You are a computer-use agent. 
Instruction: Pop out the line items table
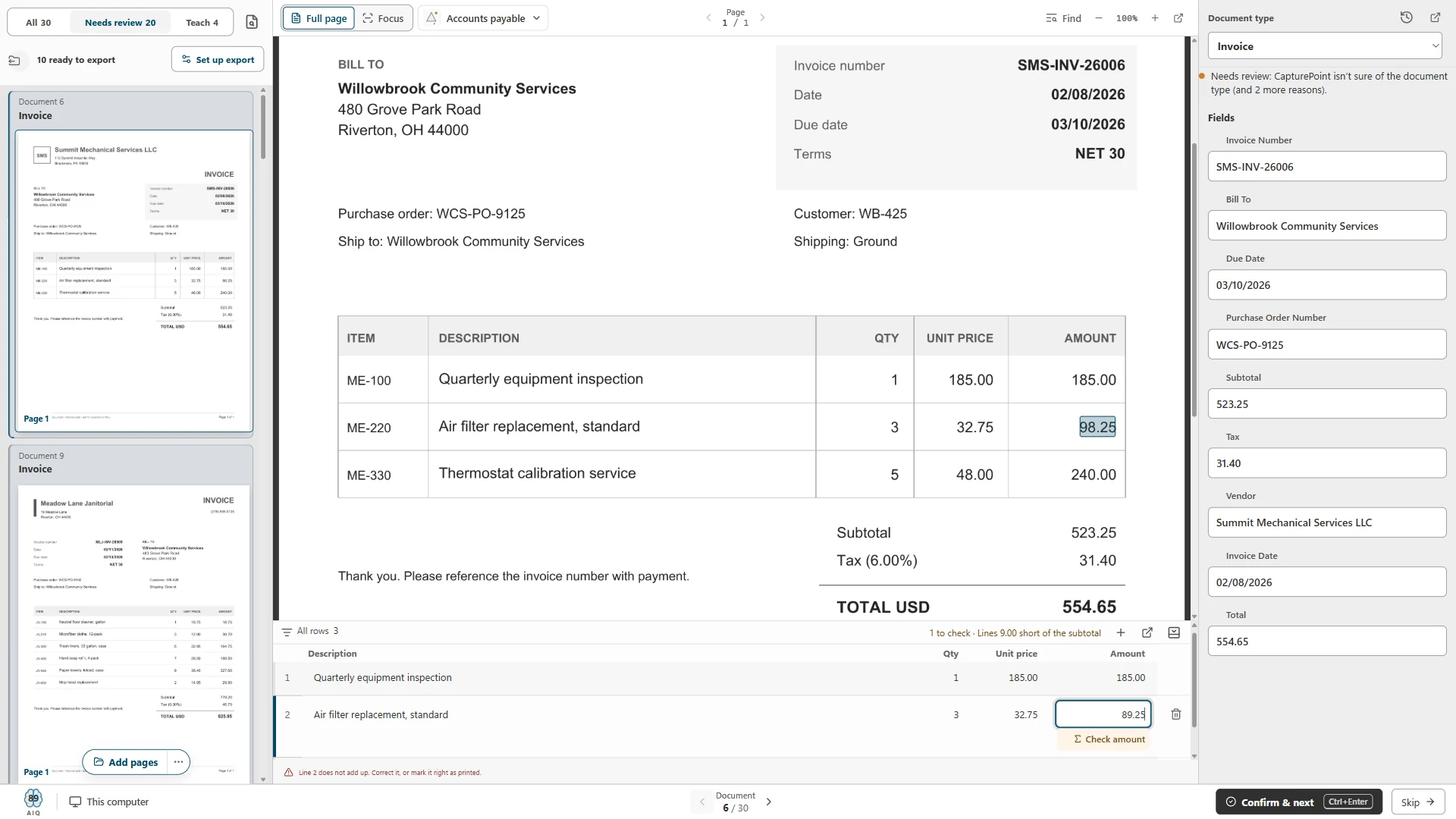coord(1147,632)
